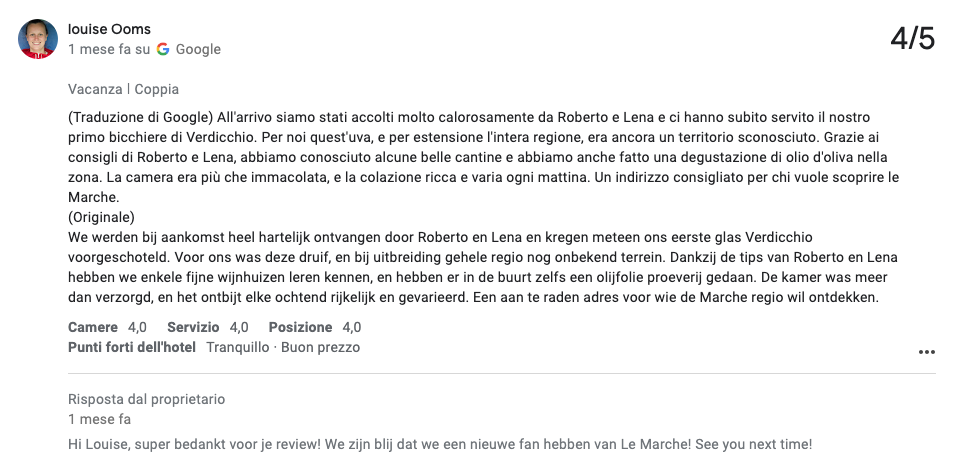Click the Vacanza | Coppia trip type

(x=123, y=89)
